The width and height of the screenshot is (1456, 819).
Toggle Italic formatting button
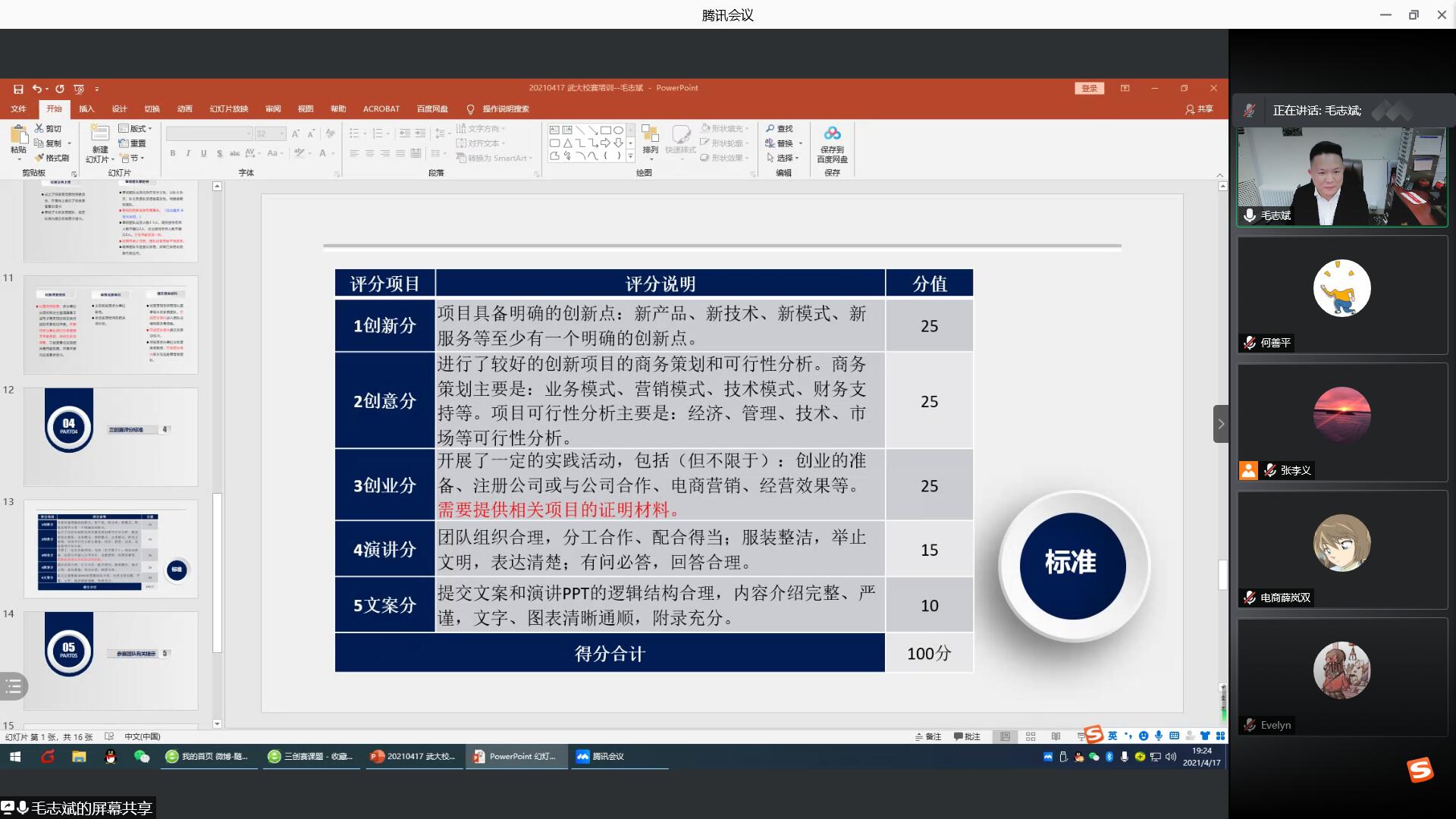188,153
